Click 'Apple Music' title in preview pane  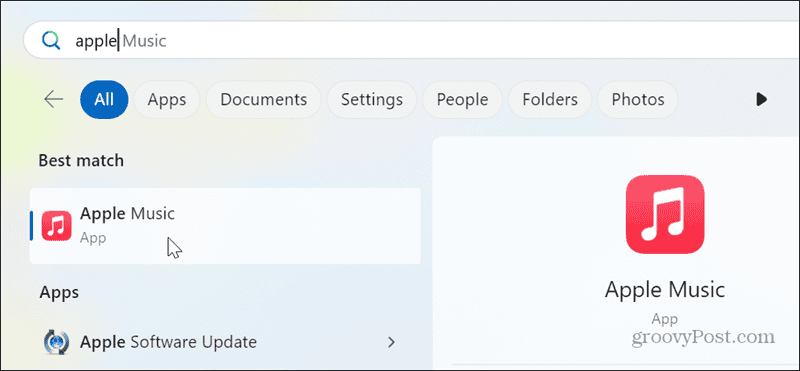(x=665, y=290)
